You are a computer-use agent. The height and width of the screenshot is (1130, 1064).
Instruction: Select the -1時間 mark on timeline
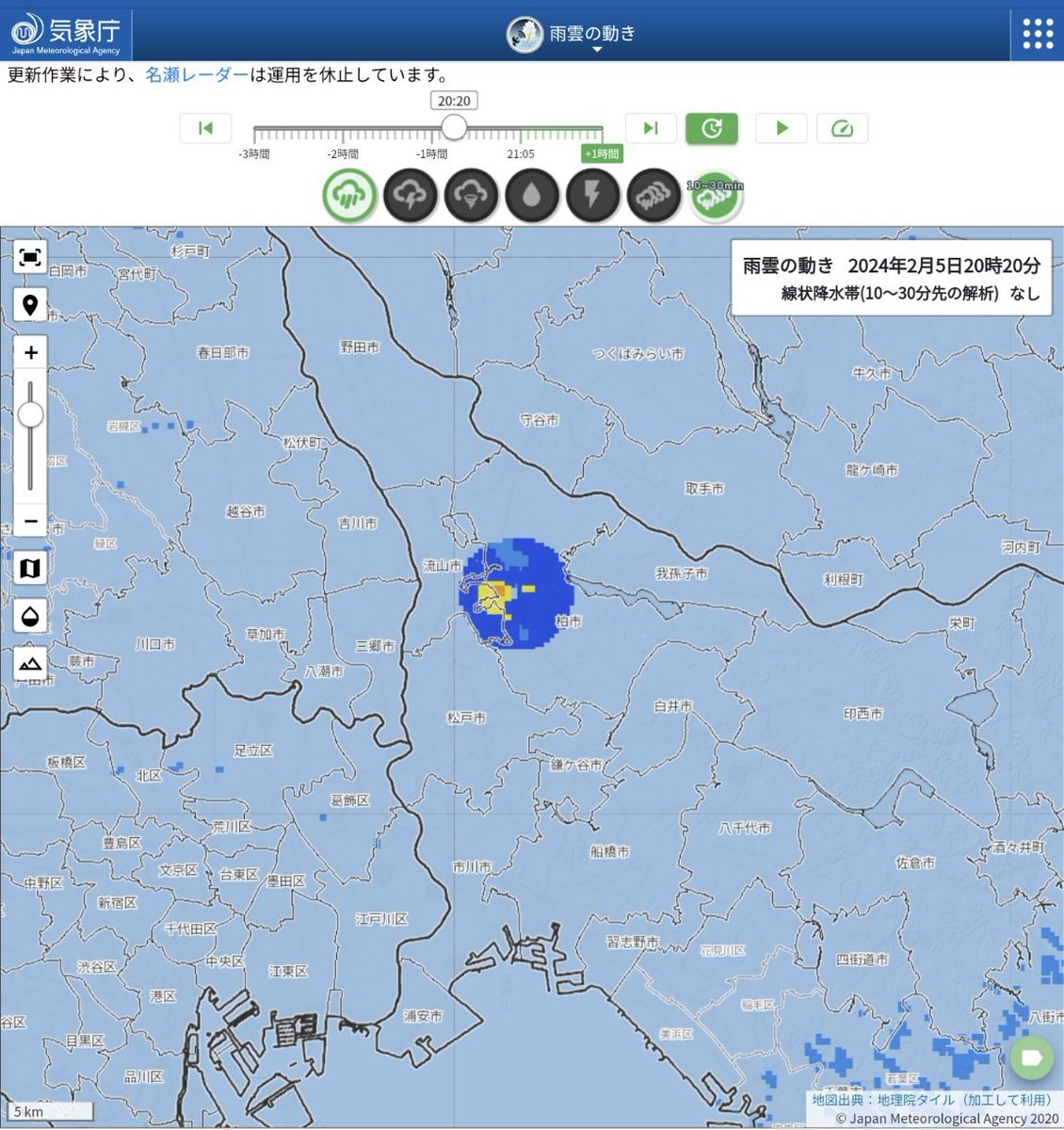[432, 153]
